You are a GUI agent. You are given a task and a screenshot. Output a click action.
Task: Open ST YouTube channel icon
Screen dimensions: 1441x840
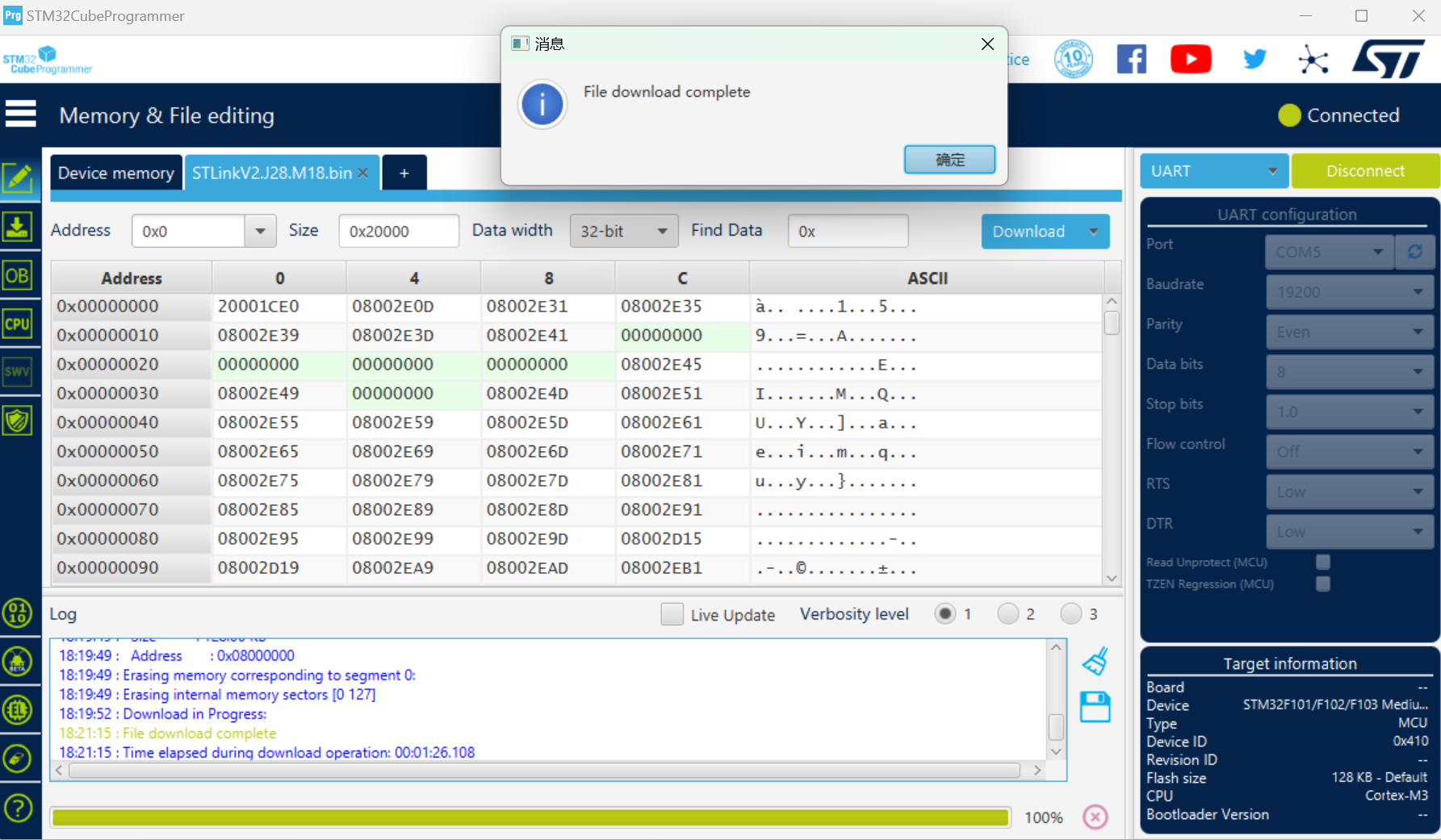pyautogui.click(x=1191, y=59)
